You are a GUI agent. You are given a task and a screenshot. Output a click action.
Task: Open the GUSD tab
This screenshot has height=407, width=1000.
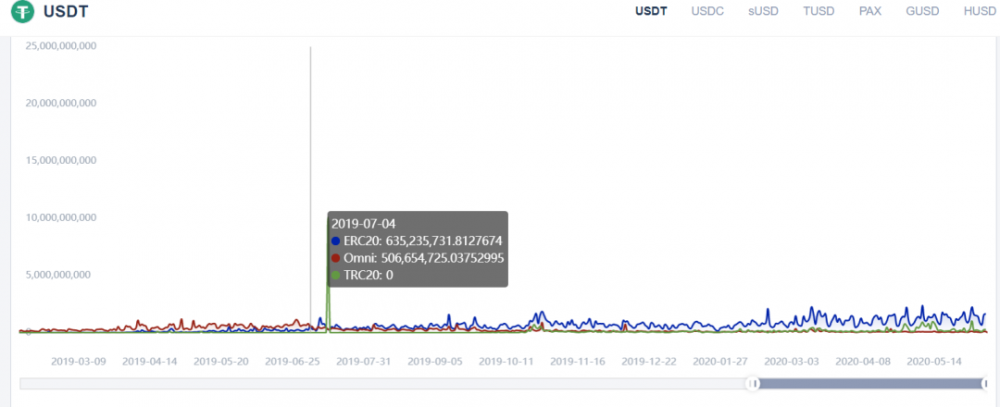922,11
